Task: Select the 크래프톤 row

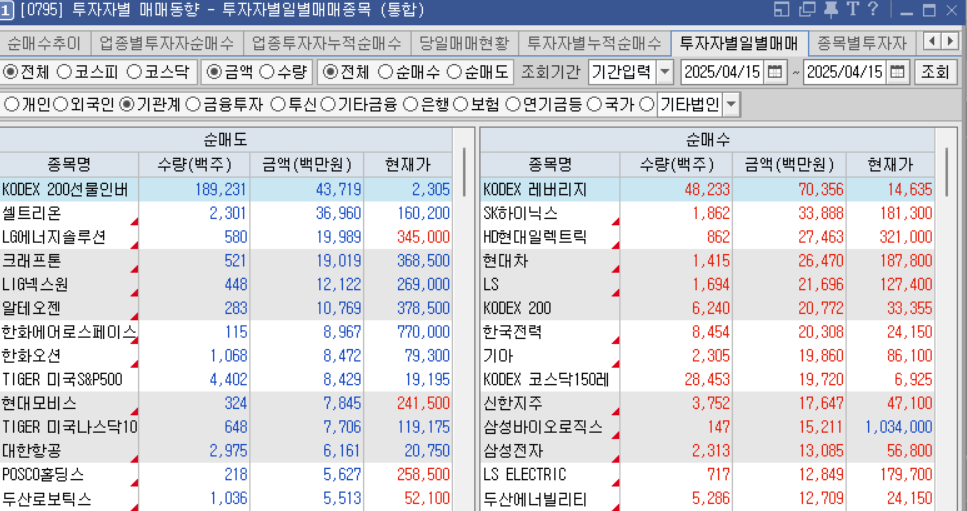Action: click(226, 261)
